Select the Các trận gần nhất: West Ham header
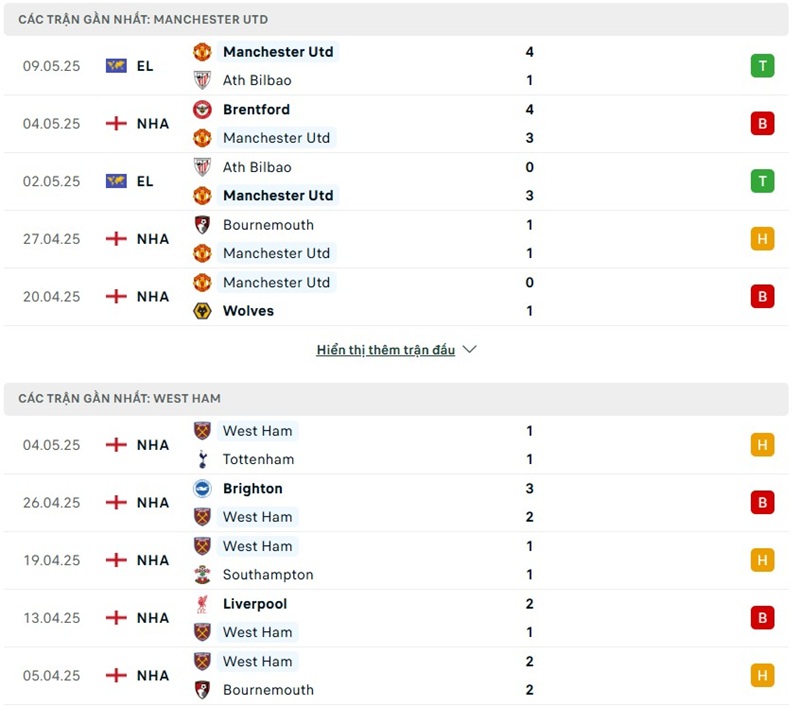 coord(119,398)
